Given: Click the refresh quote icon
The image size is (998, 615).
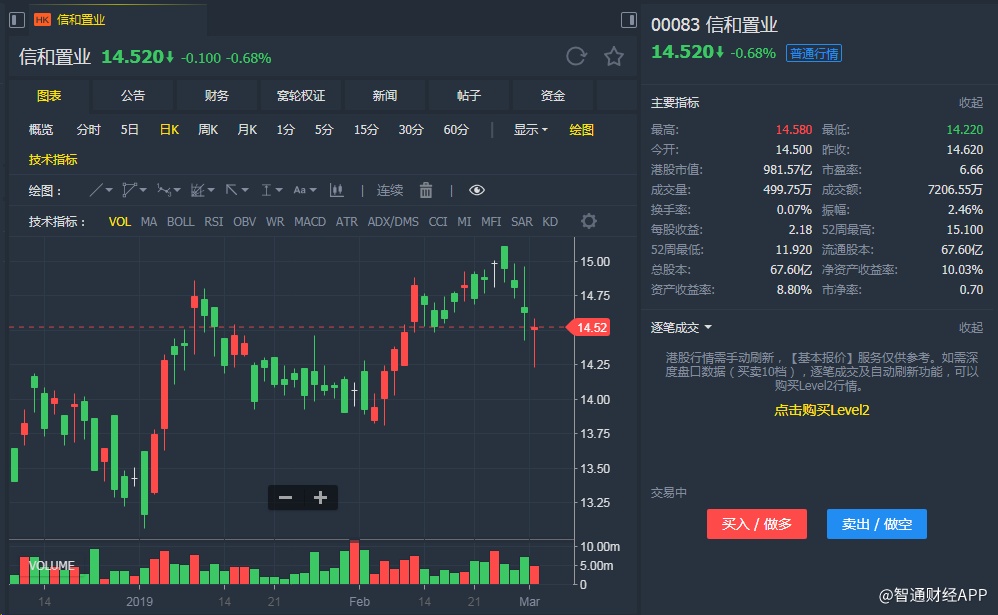Looking at the screenshot, I should (x=576, y=56).
